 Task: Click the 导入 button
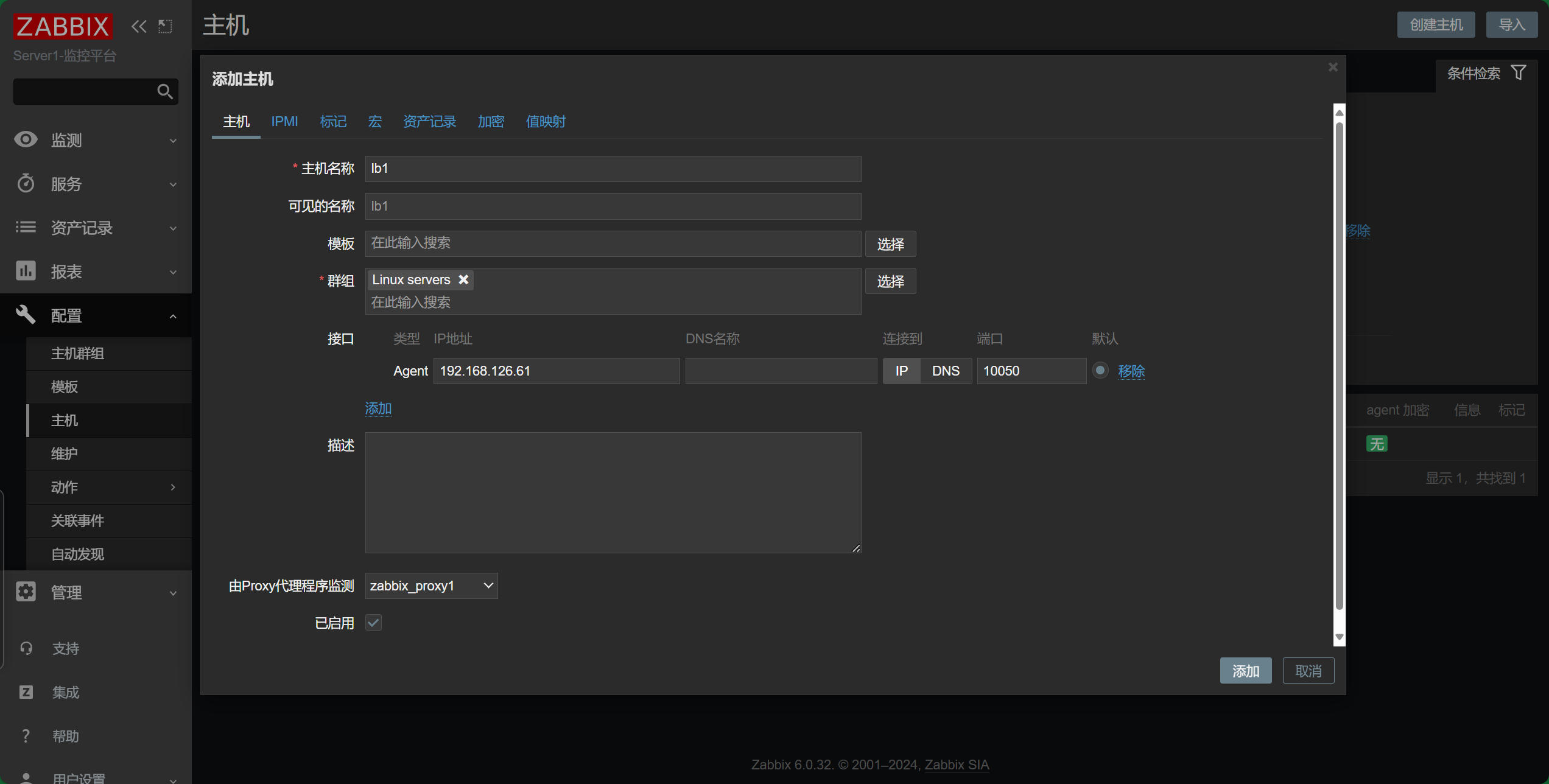tap(1512, 24)
